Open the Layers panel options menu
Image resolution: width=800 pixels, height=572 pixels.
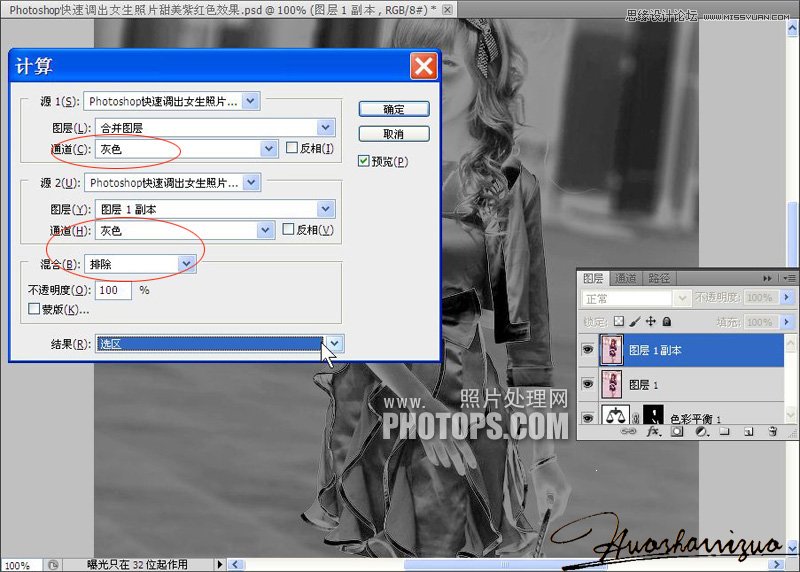789,278
